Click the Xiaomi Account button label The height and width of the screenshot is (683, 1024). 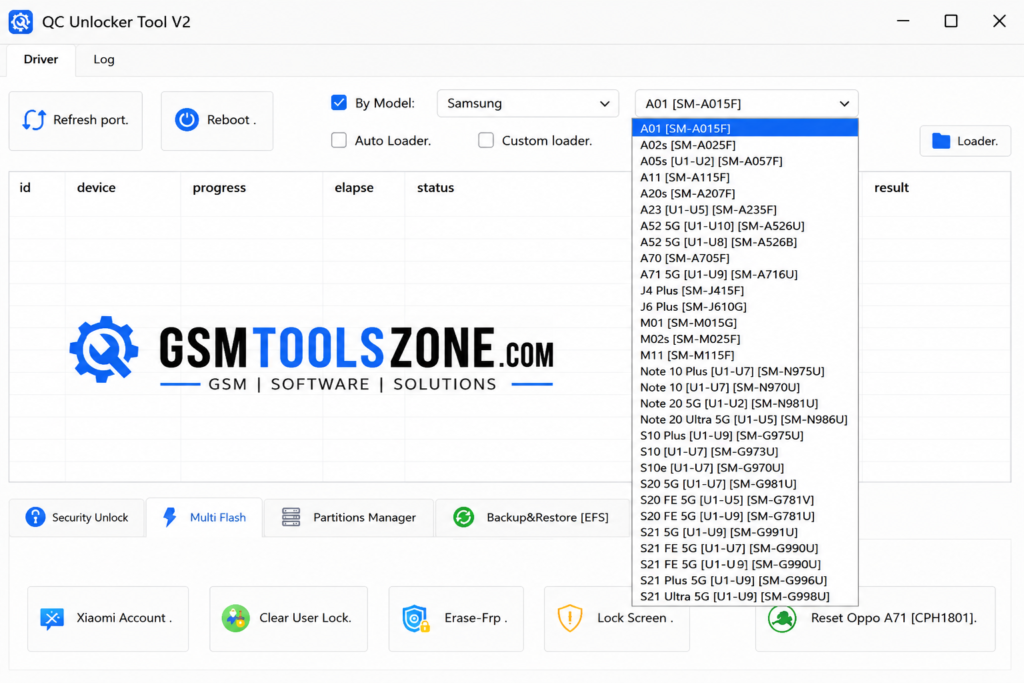point(125,618)
